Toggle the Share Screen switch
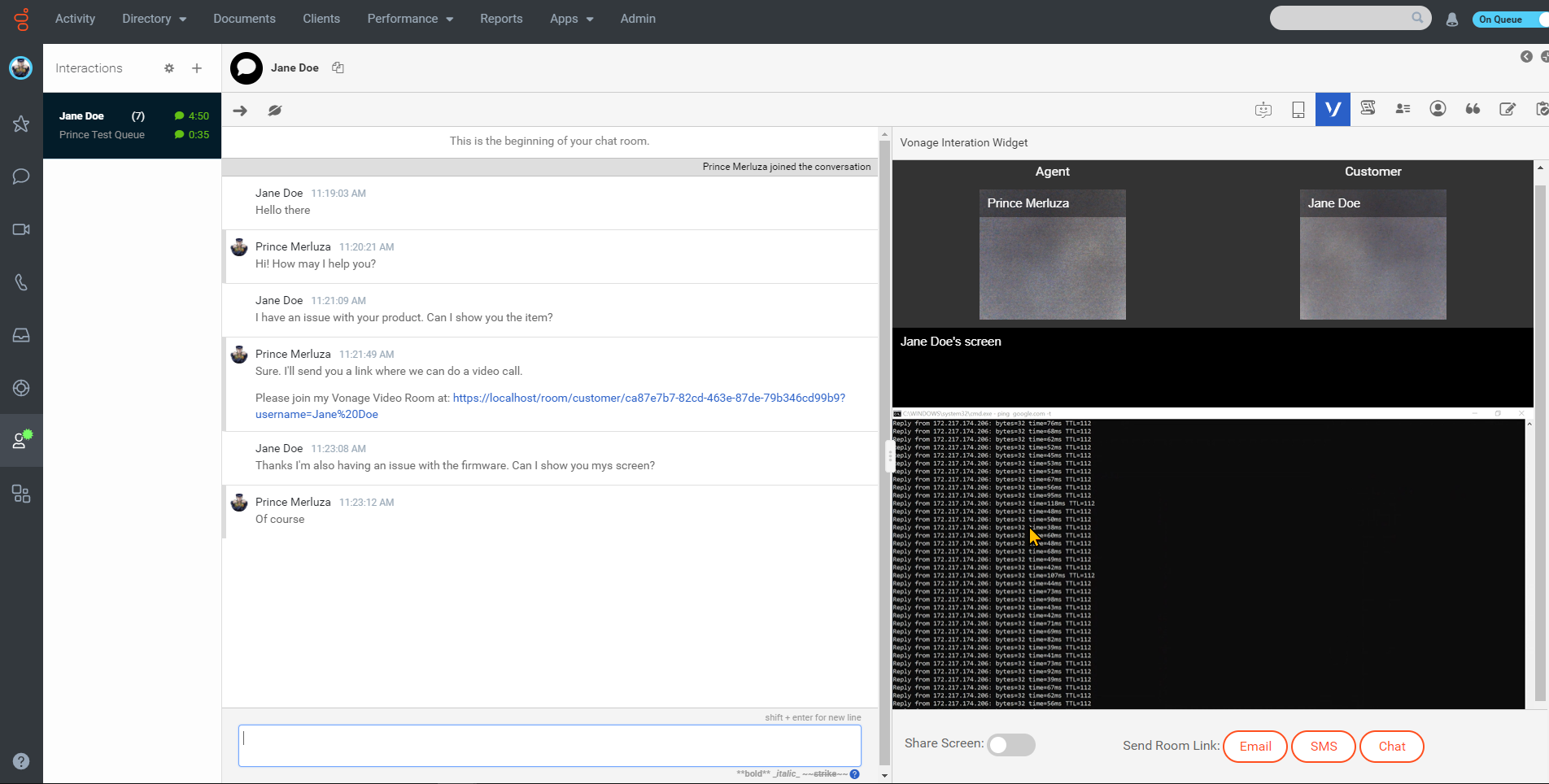Viewport: 1549px width, 784px height. (x=1010, y=745)
